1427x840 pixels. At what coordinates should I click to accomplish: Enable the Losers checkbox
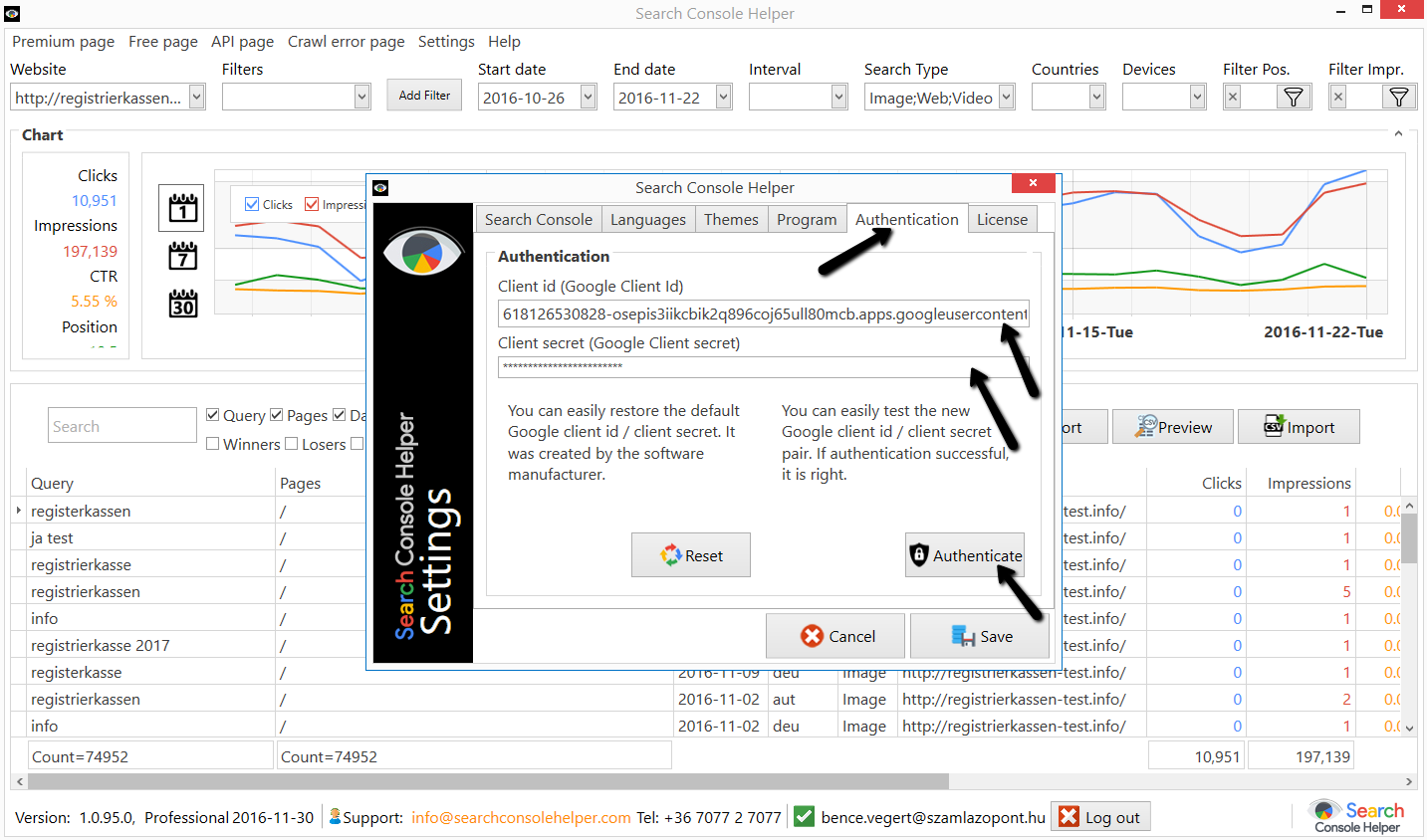[x=292, y=444]
